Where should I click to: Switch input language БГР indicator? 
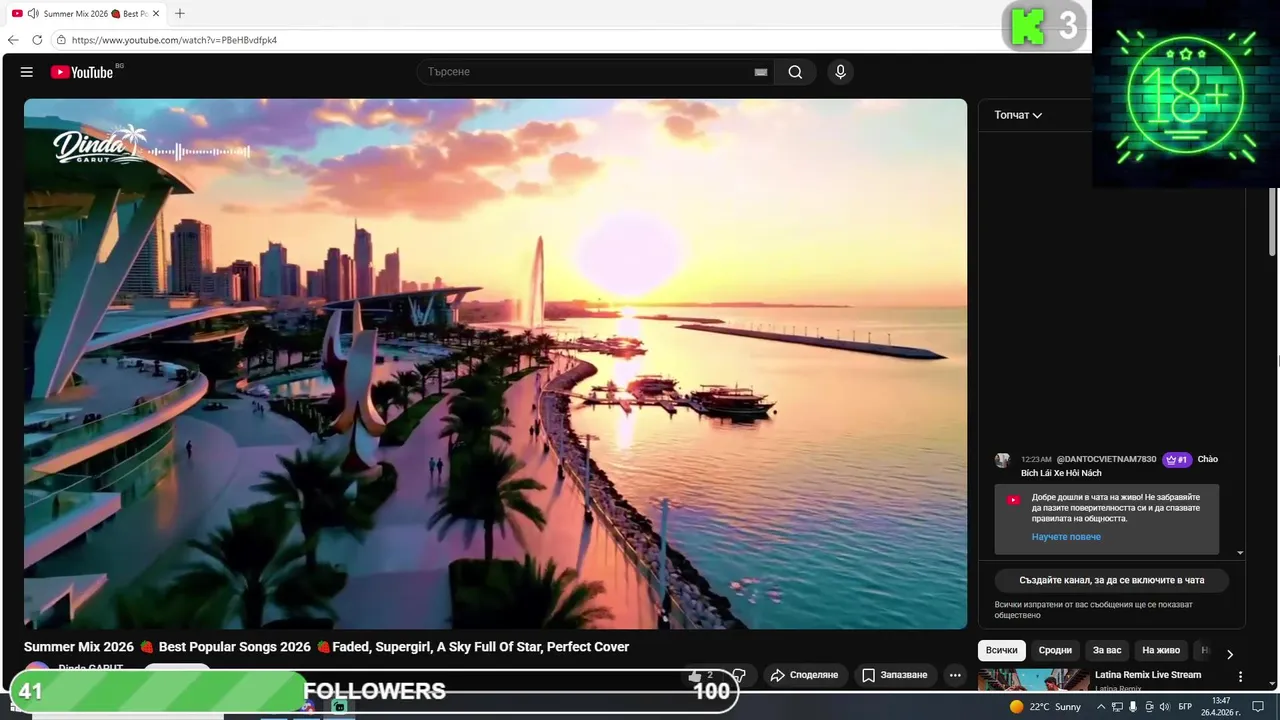[x=1185, y=707]
